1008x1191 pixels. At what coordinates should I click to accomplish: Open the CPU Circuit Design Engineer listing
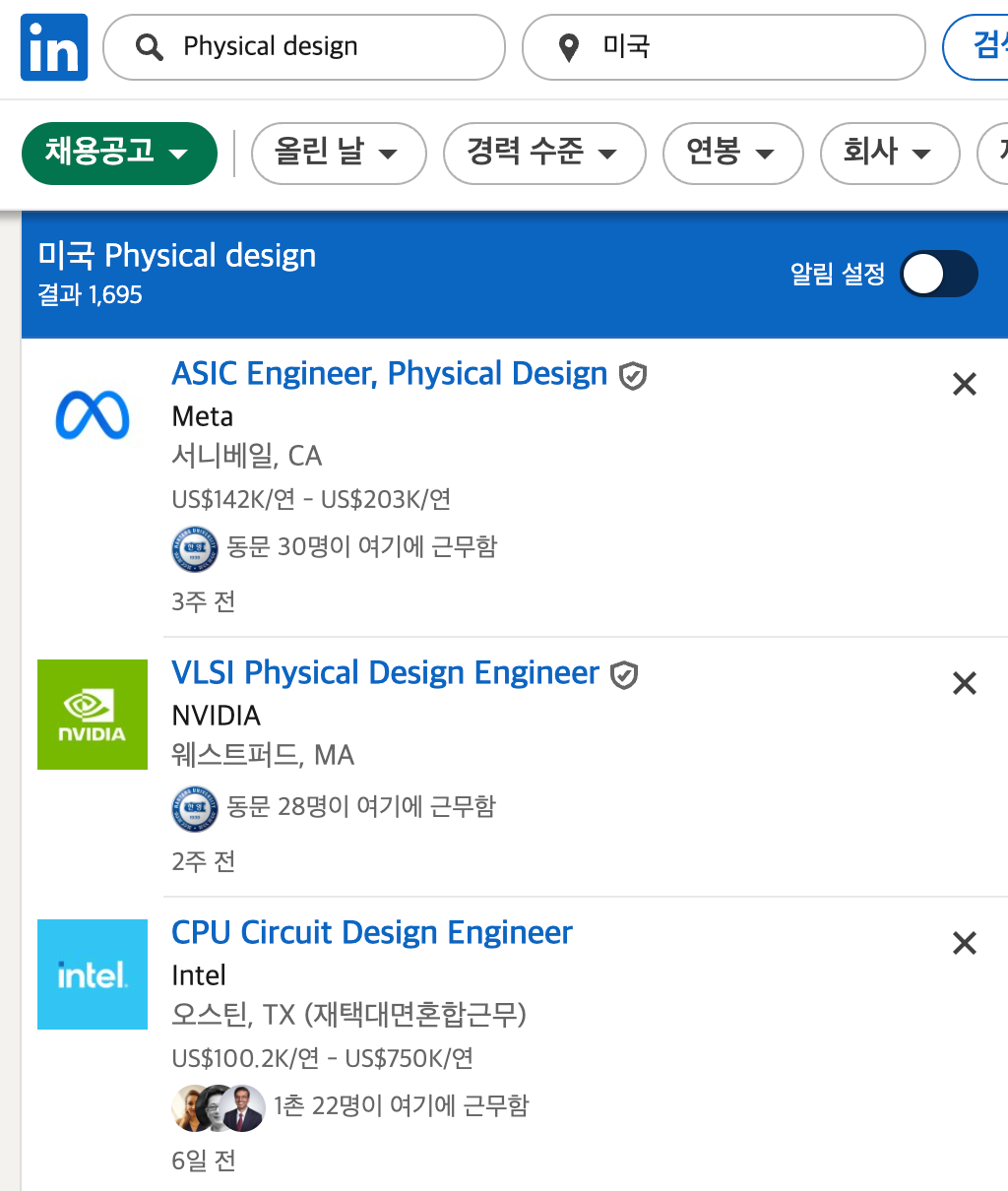pyautogui.click(x=372, y=932)
